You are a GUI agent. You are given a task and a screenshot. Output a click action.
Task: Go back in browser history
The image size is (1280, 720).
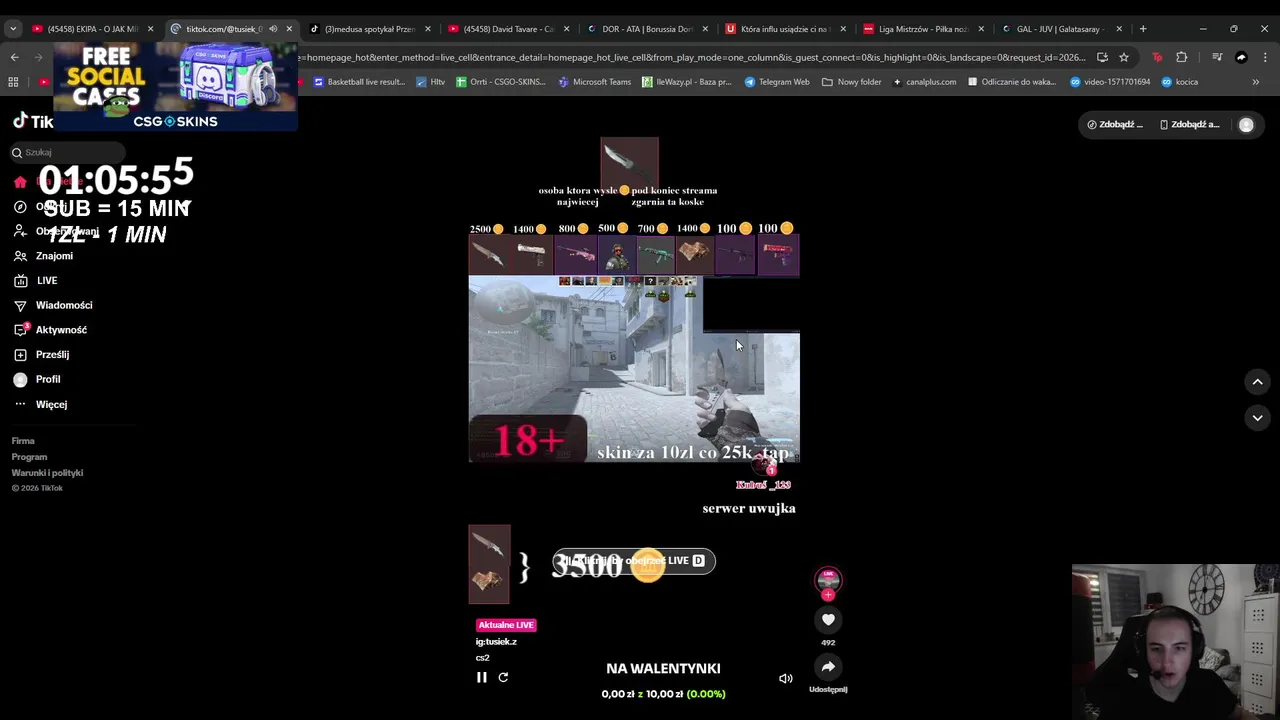[x=14, y=57]
